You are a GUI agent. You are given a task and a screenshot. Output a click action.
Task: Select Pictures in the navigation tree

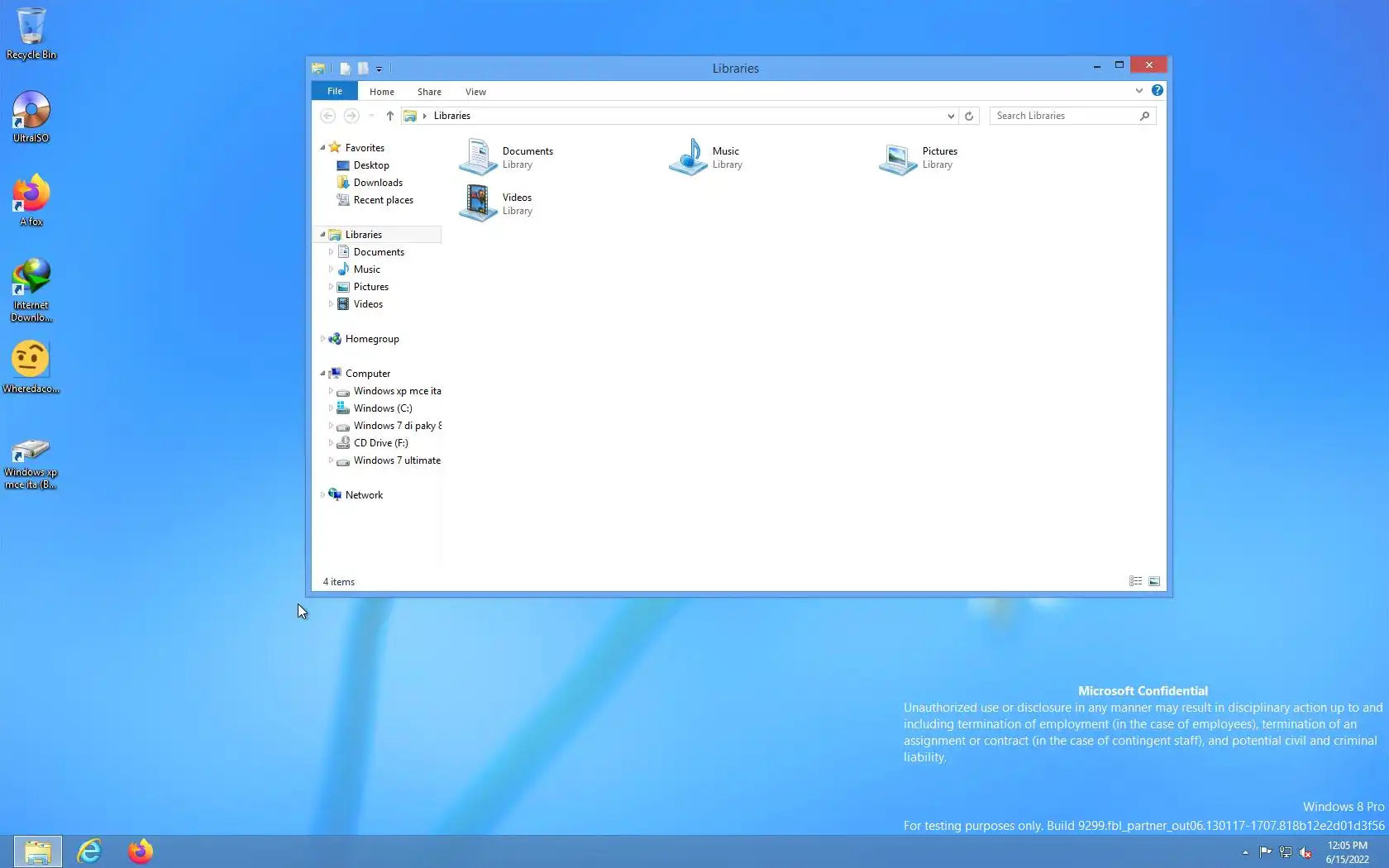370,287
